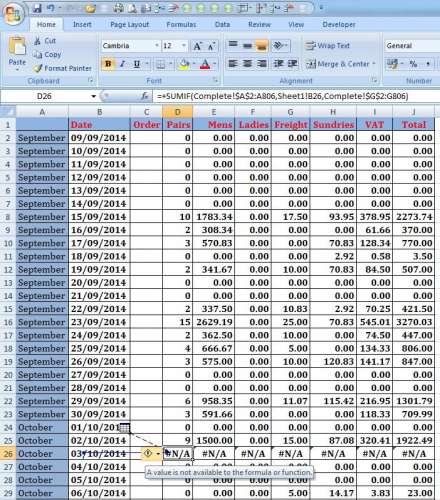Apply red Font Color
Image resolution: width=440 pixels, height=500 pixels.
[205, 64]
